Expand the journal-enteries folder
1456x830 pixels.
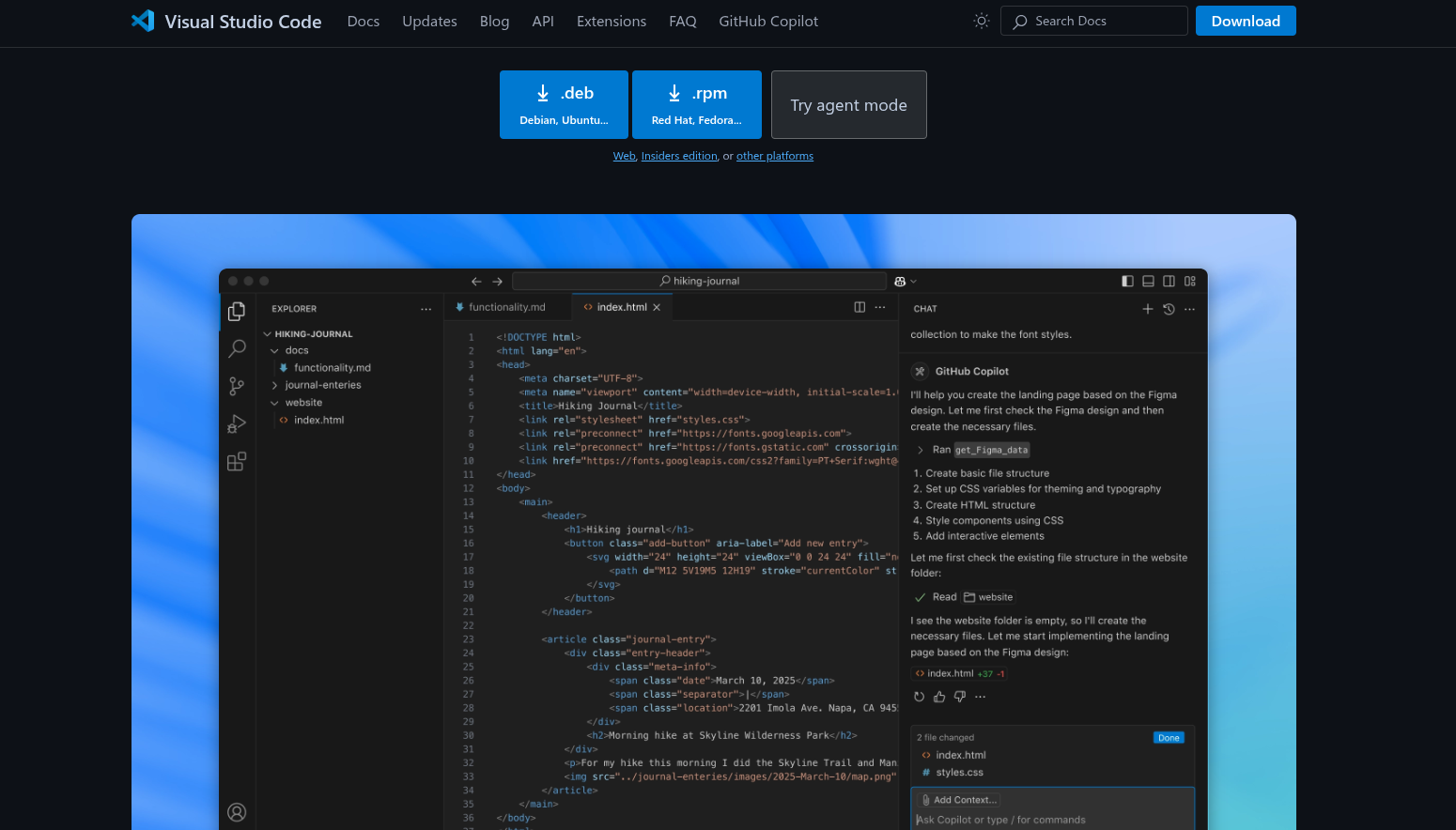pos(275,385)
